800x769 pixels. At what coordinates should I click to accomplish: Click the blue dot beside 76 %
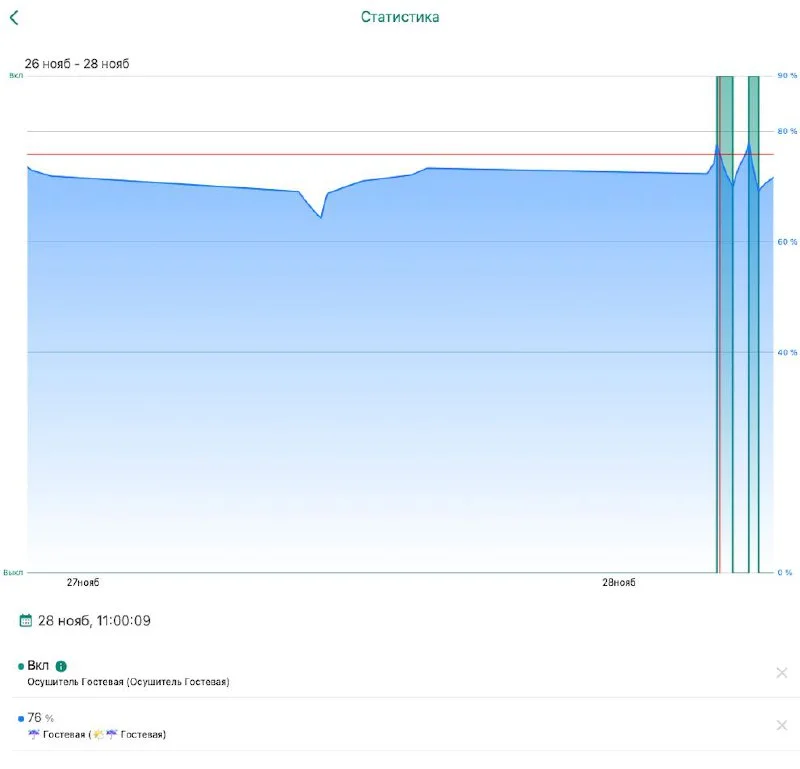tap(21, 718)
